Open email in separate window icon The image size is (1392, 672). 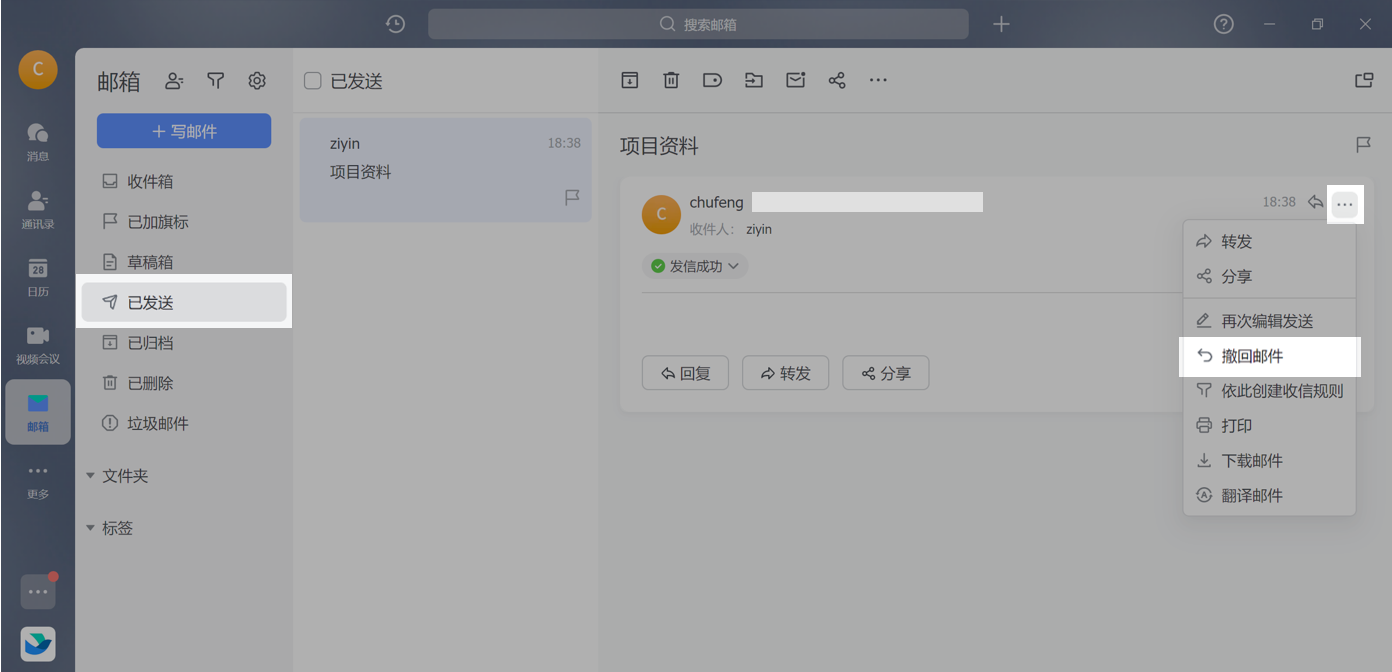coord(1364,80)
